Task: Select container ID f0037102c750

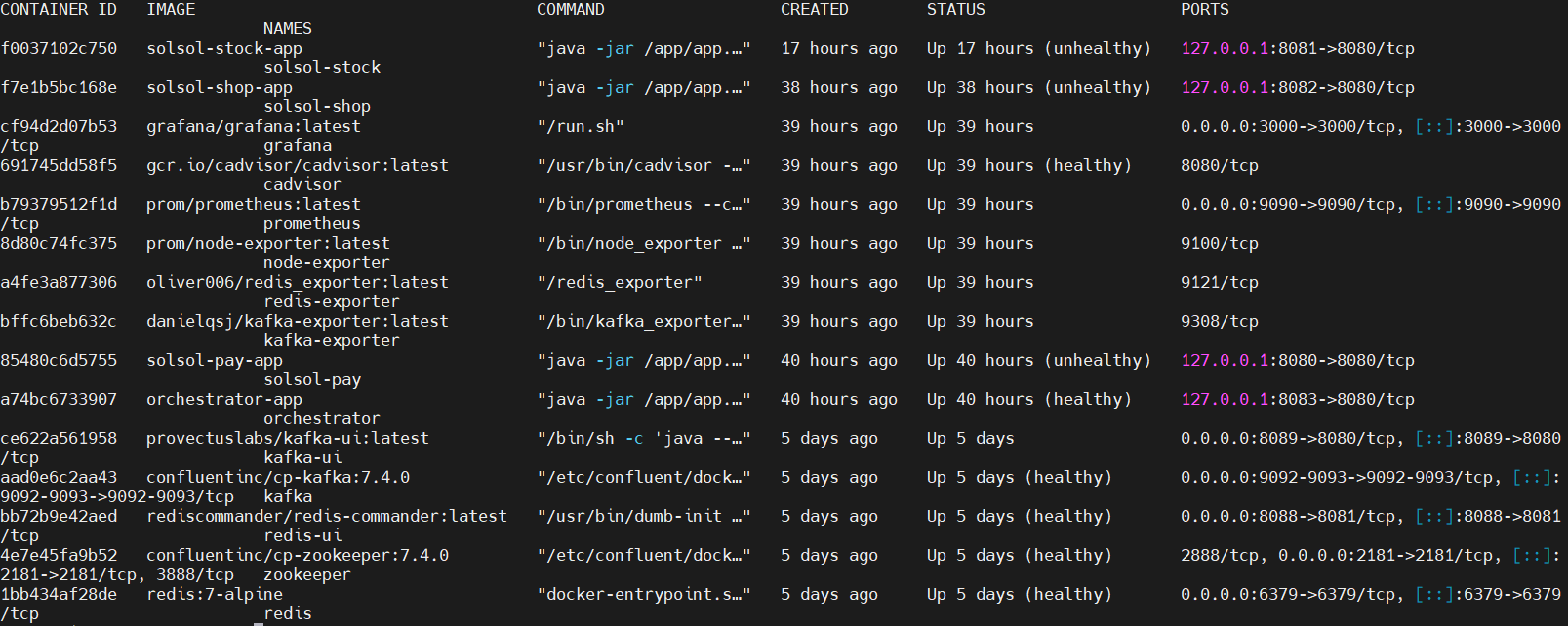Action: pos(59,49)
